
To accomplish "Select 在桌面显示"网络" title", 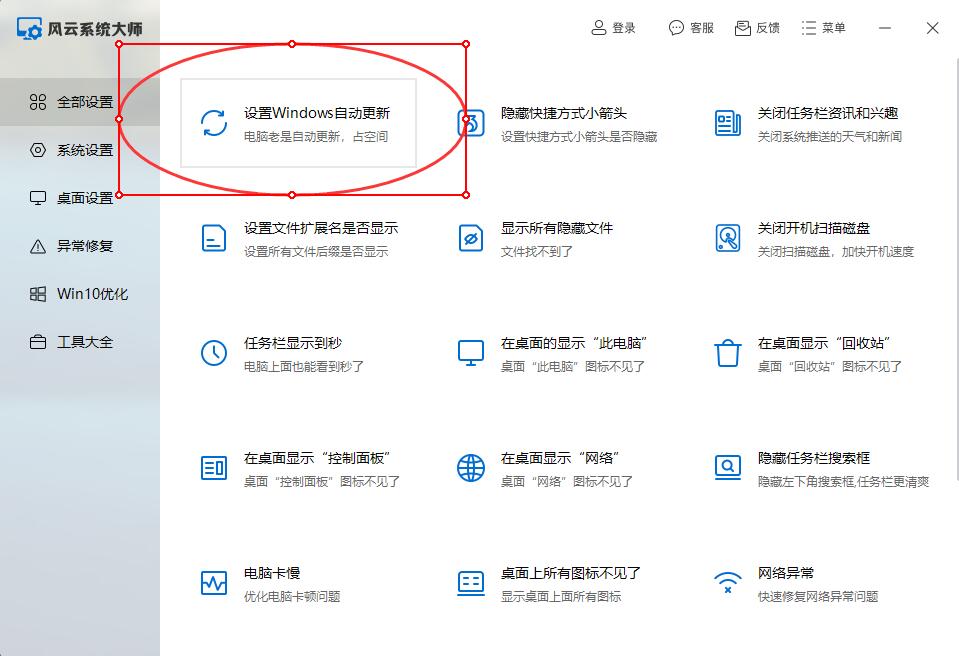I will point(560,458).
